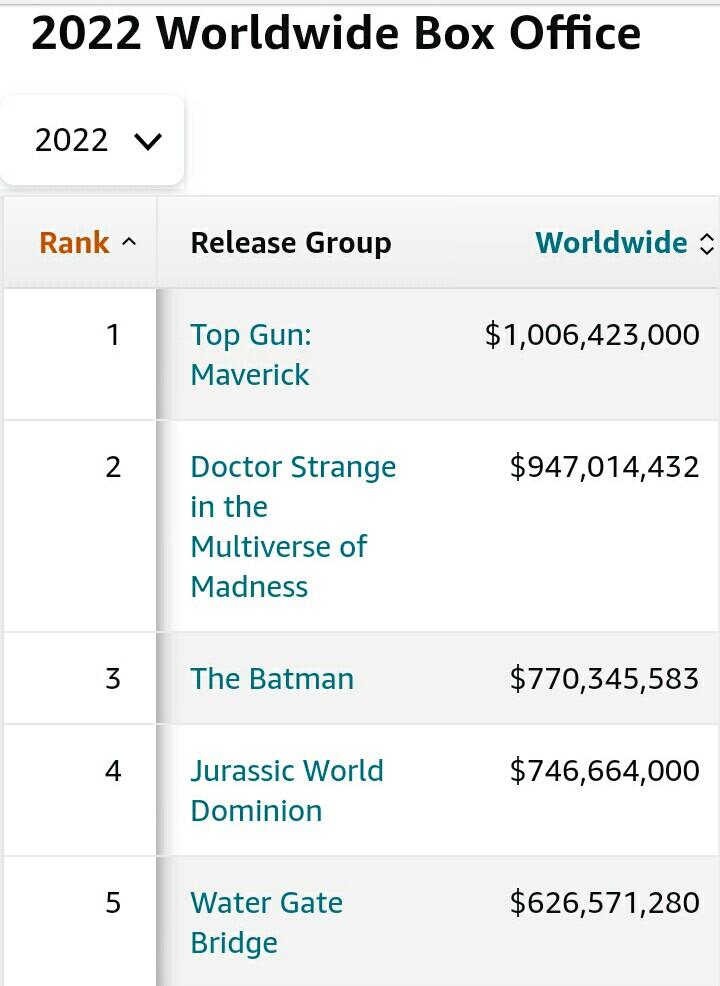720x986 pixels.
Task: Click rank number 1 cell
Action: coord(113,335)
